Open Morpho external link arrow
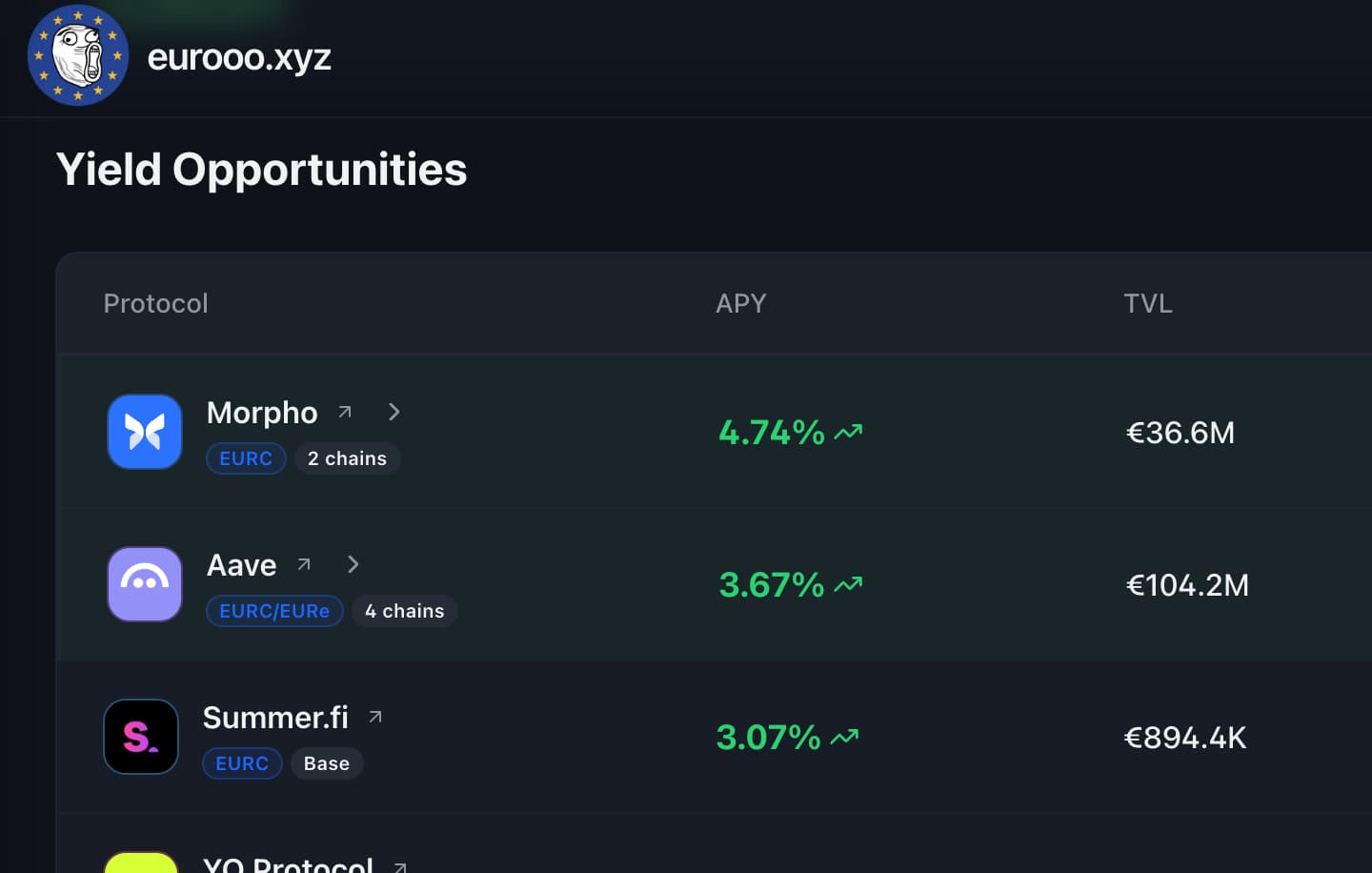 coord(345,412)
